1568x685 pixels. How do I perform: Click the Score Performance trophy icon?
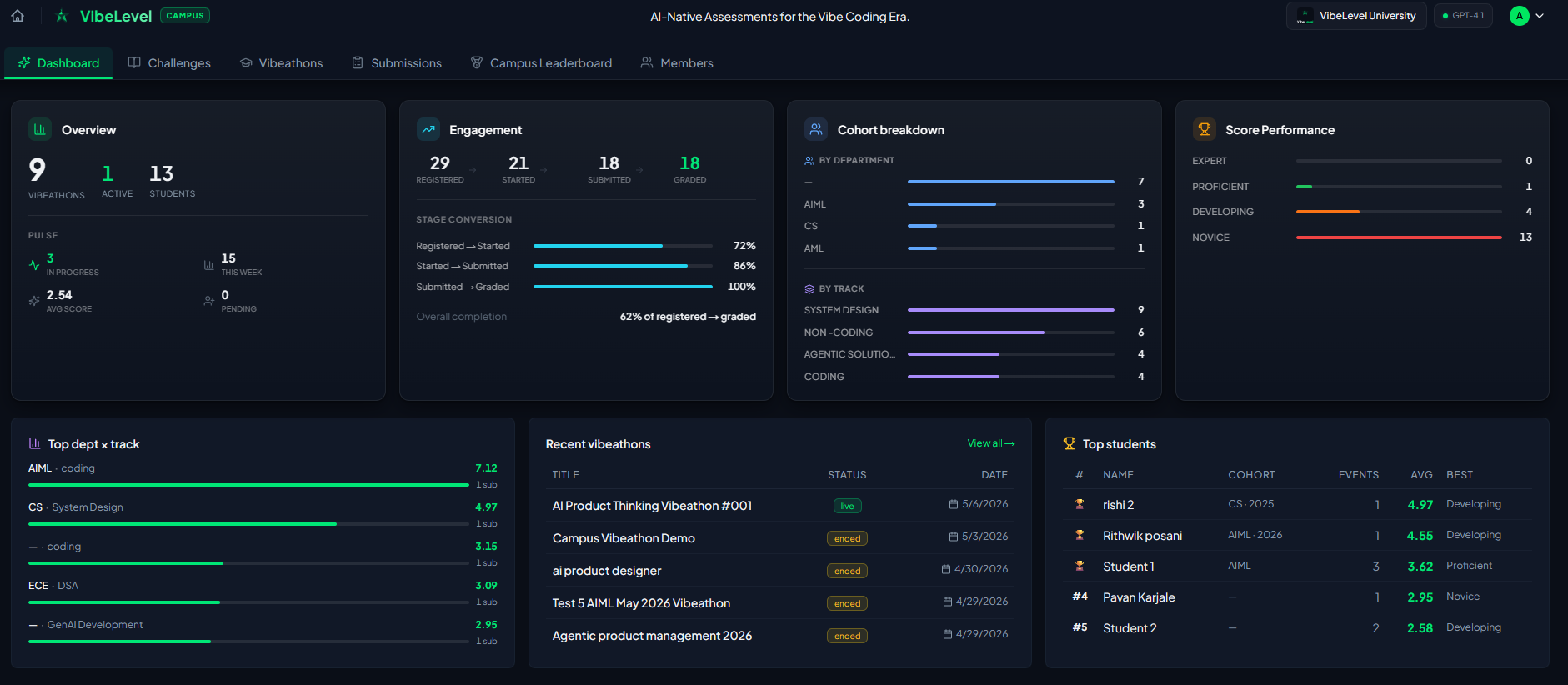click(x=1204, y=129)
